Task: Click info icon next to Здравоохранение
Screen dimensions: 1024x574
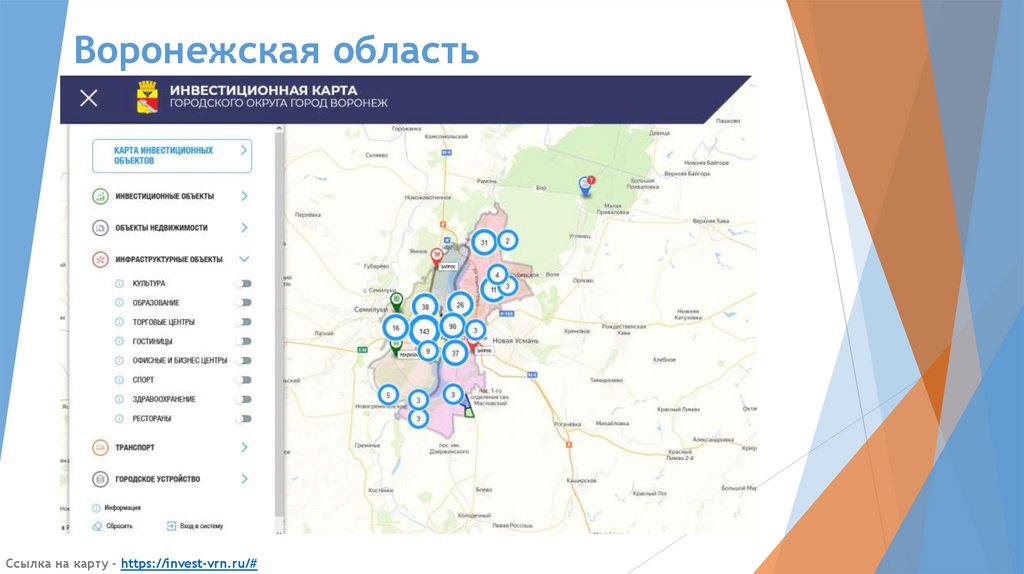Action: [120, 399]
